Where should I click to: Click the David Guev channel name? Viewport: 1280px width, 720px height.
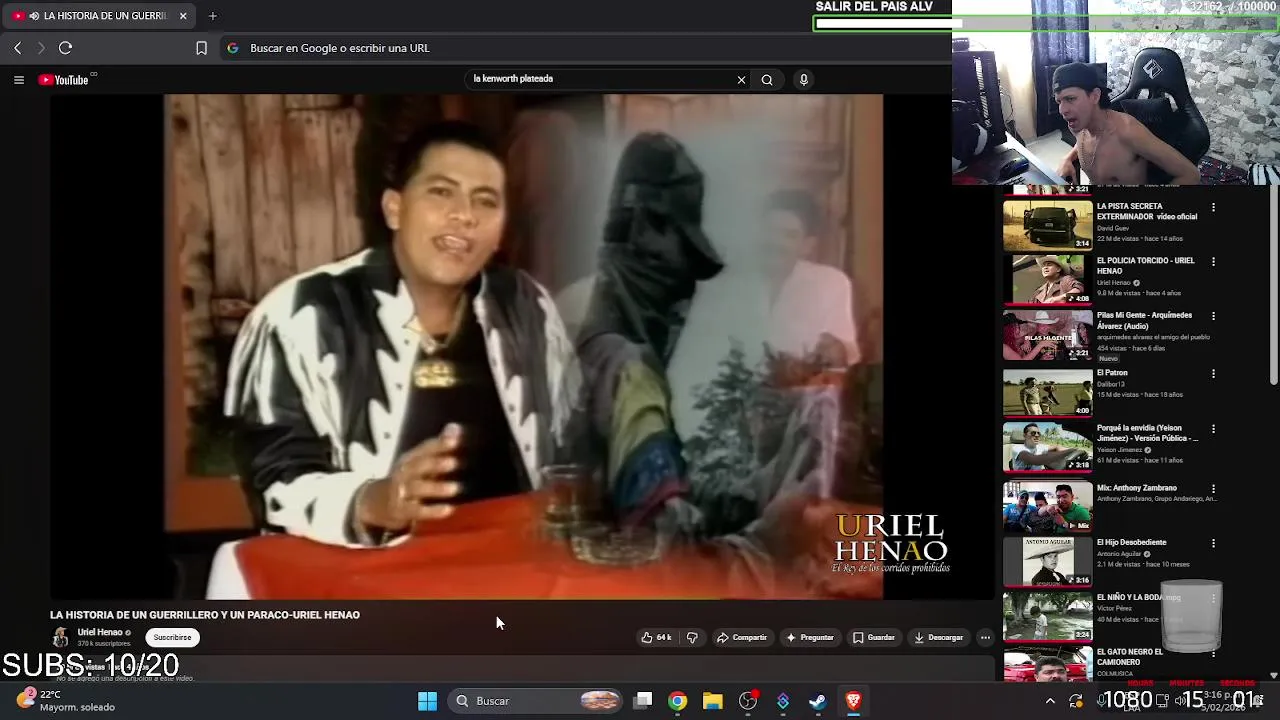point(1113,228)
